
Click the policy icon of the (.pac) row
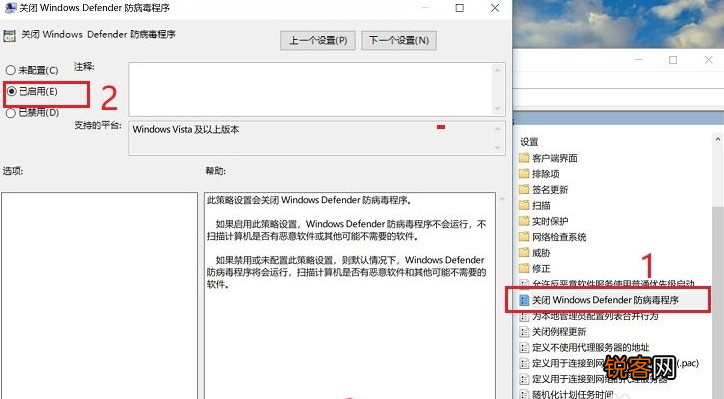pos(524,363)
